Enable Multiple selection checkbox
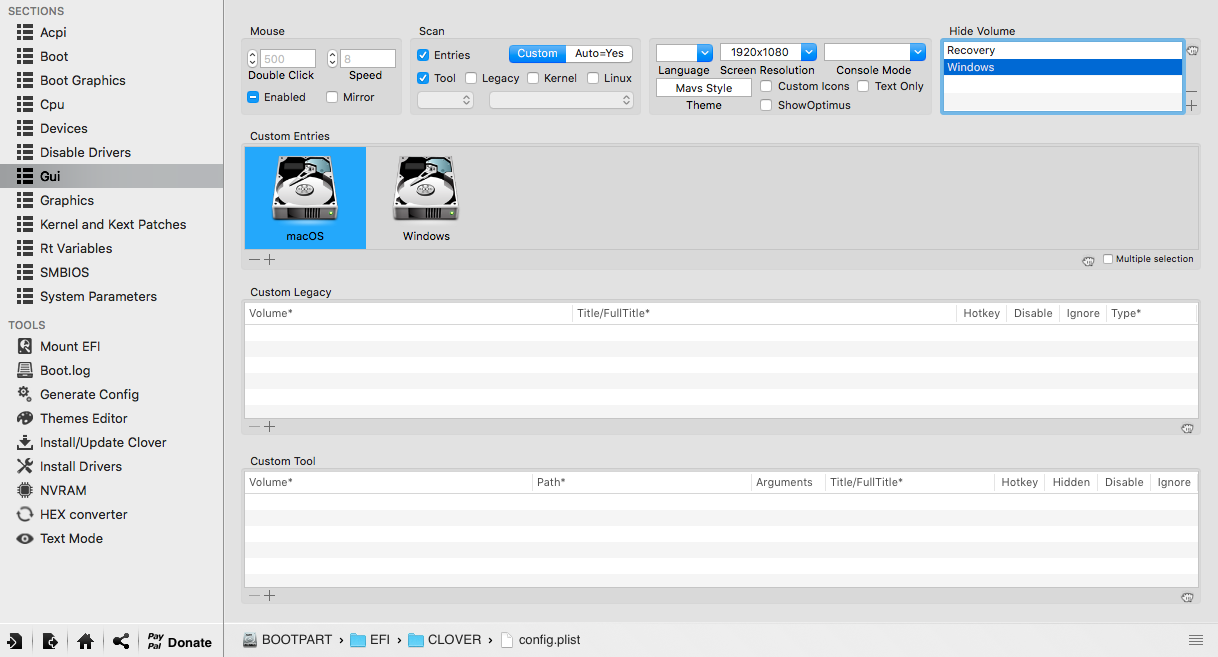Image resolution: width=1218 pixels, height=657 pixels. (x=1108, y=259)
